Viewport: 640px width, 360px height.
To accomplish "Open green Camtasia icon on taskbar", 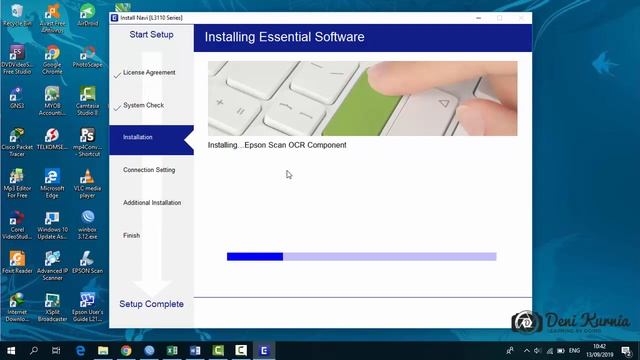I will pyautogui.click(x=218, y=351).
